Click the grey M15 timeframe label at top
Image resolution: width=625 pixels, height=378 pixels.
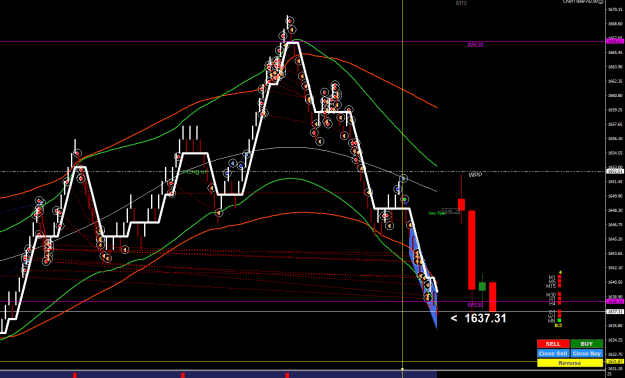click(461, 3)
